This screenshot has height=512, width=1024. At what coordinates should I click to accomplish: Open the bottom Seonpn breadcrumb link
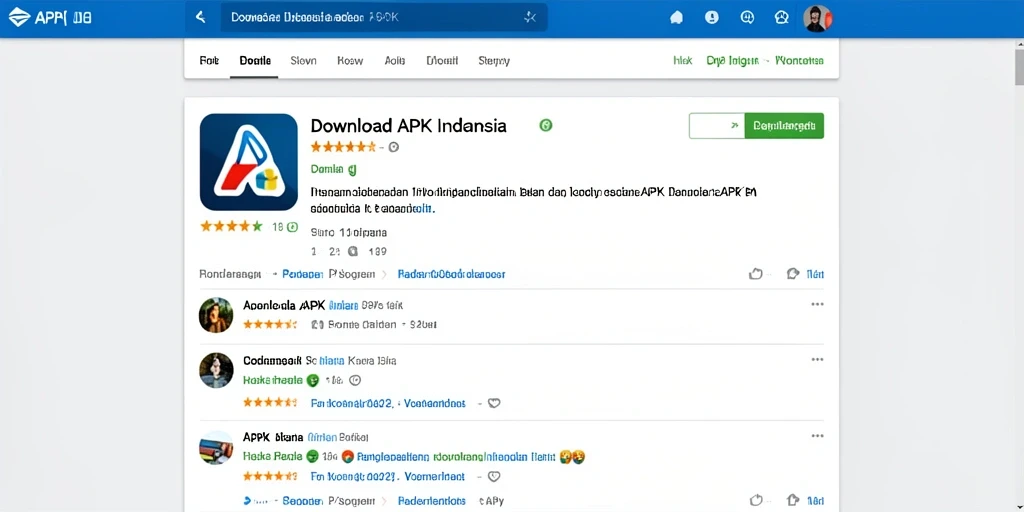point(303,501)
